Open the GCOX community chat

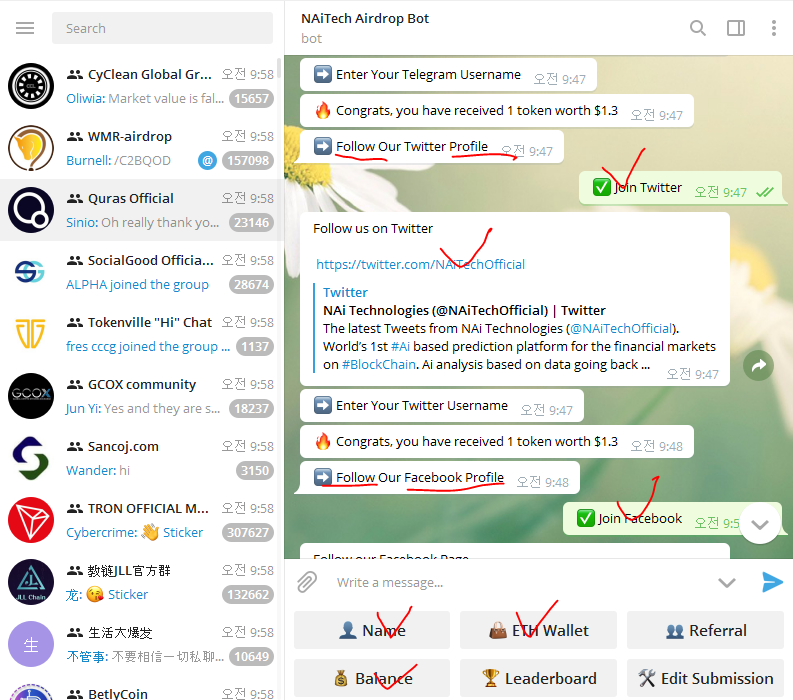pyautogui.click(x=142, y=396)
